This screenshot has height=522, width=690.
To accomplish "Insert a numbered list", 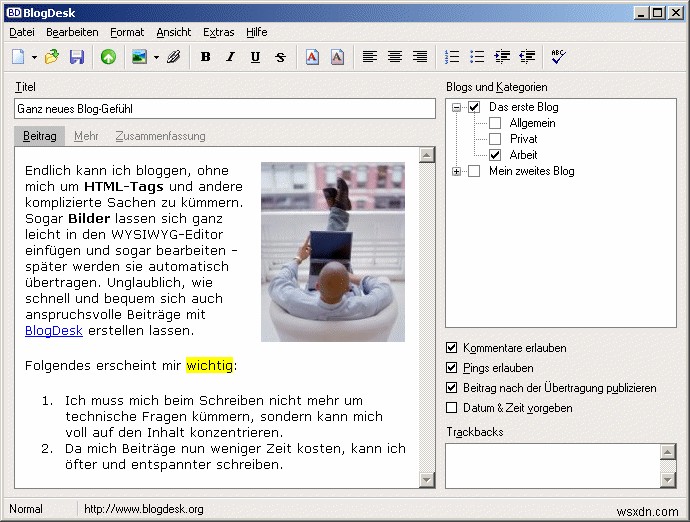I will pyautogui.click(x=452, y=57).
